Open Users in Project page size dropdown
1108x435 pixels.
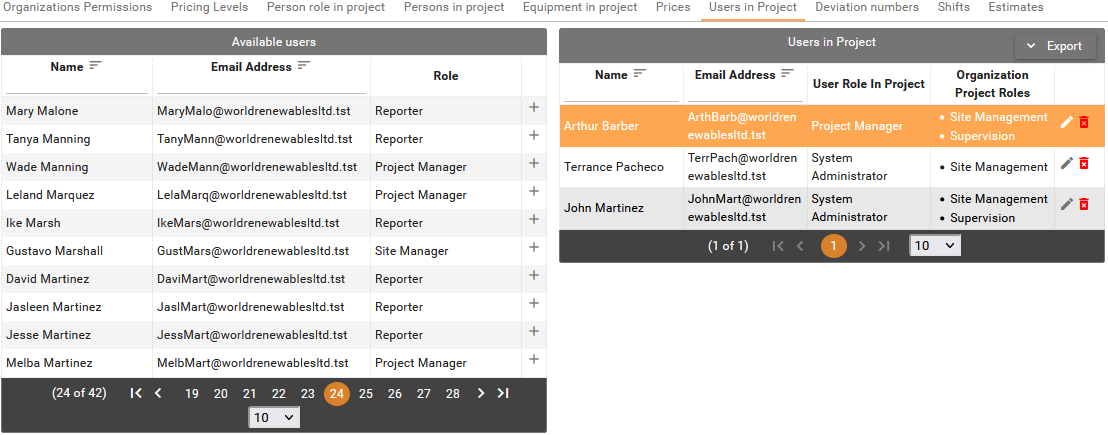pyautogui.click(x=934, y=245)
